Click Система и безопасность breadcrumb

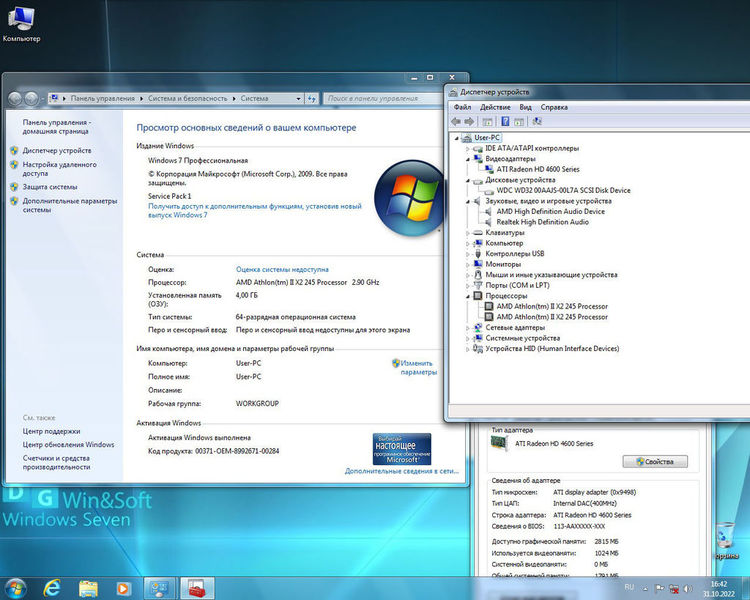pos(188,98)
